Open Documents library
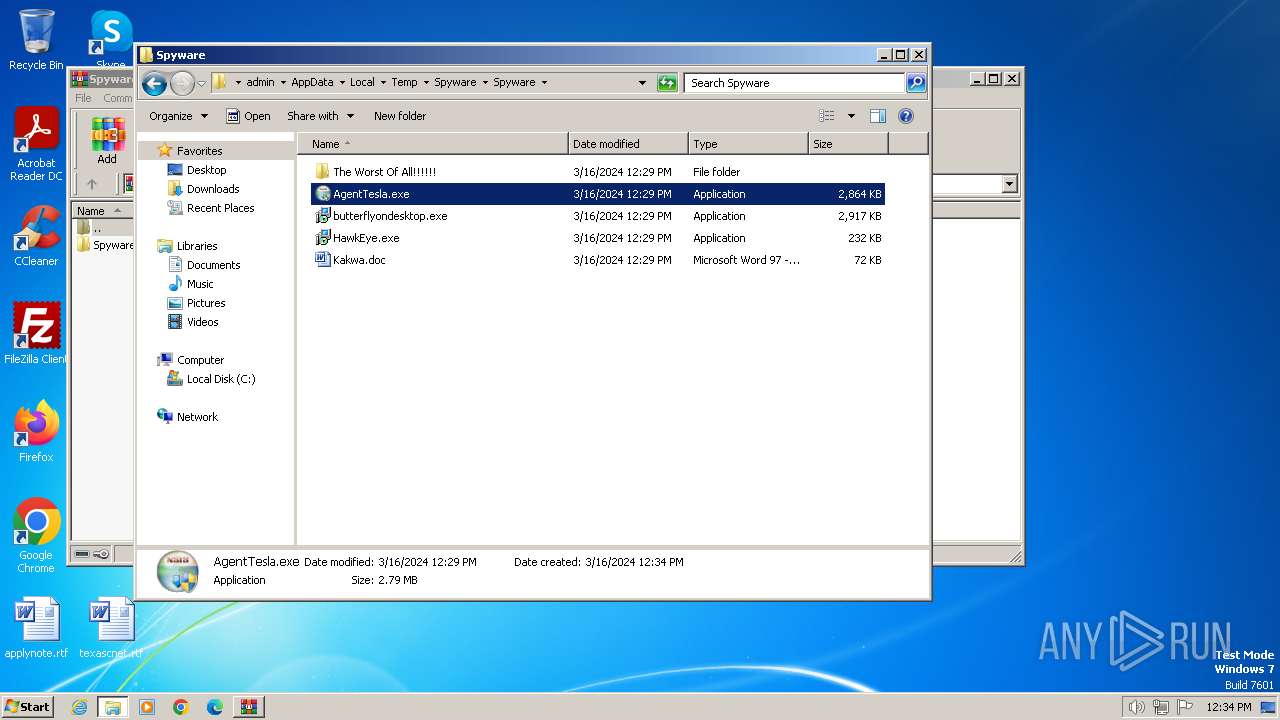Image resolution: width=1280 pixels, height=720 pixels. pos(213,265)
